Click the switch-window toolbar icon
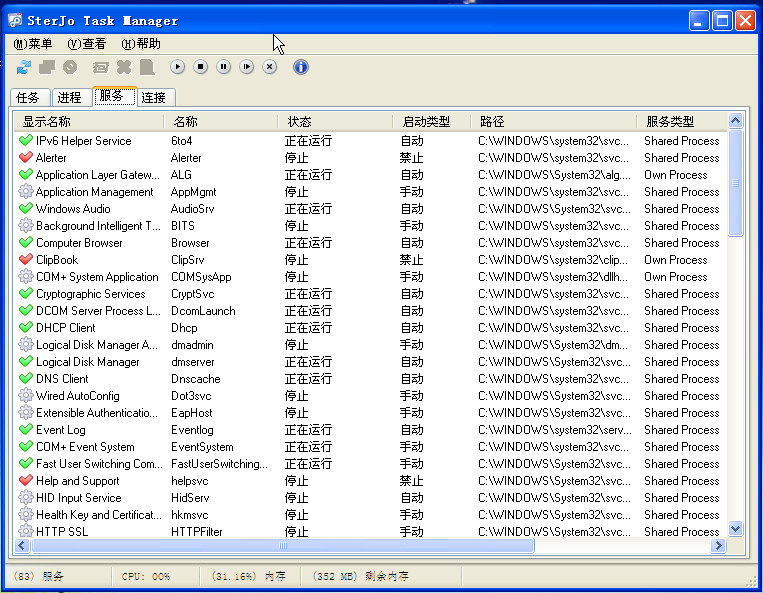 [x=47, y=67]
